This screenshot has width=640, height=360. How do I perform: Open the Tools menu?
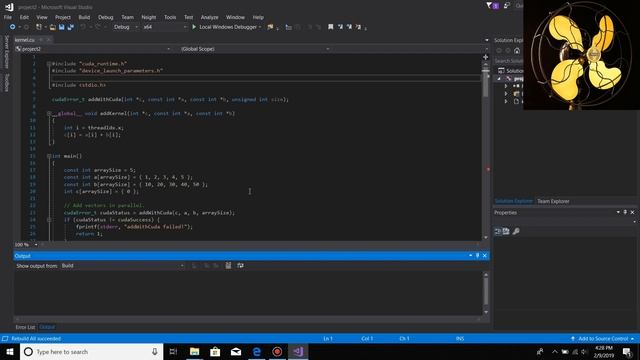point(170,17)
